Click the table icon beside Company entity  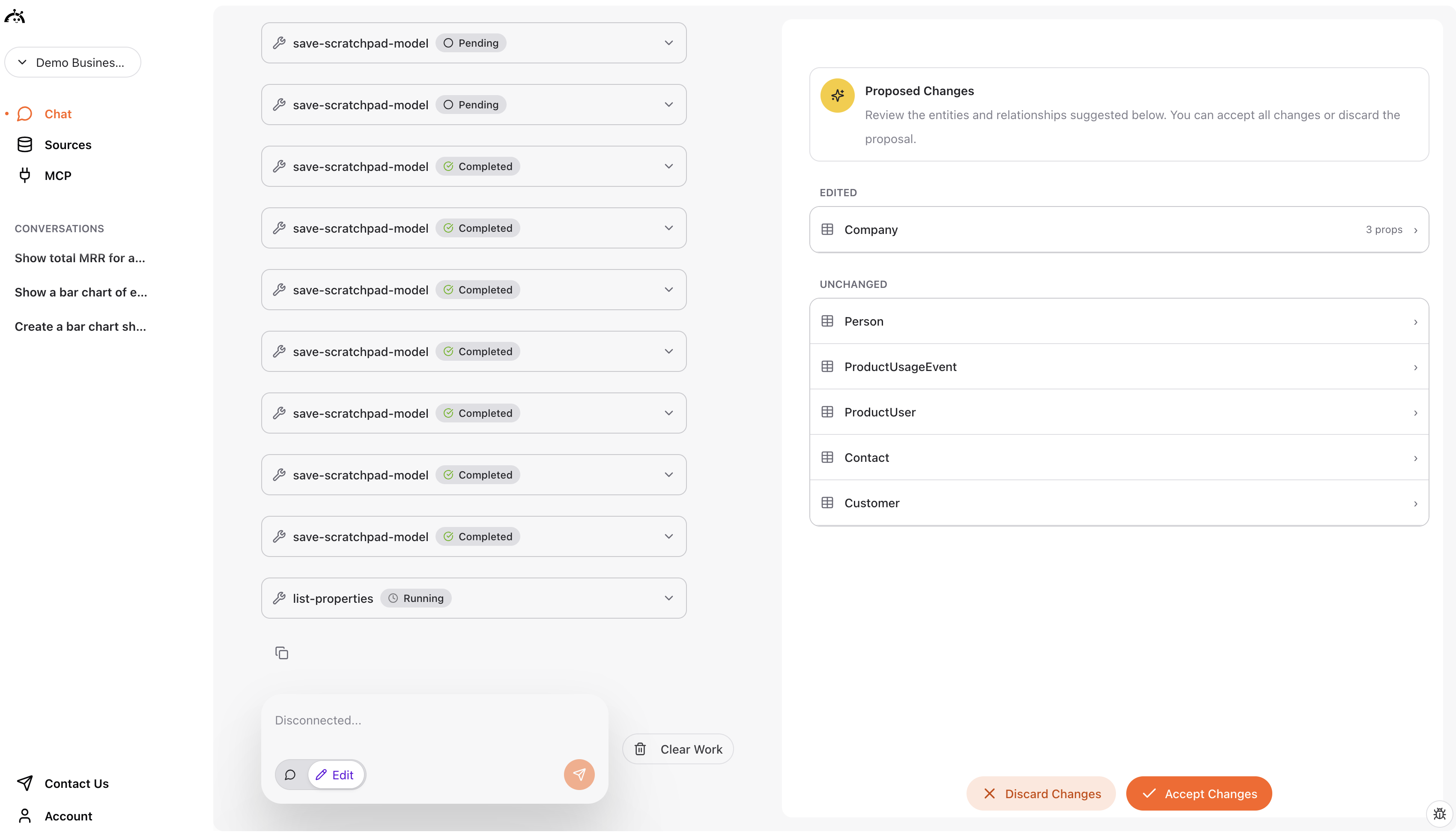tap(827, 229)
